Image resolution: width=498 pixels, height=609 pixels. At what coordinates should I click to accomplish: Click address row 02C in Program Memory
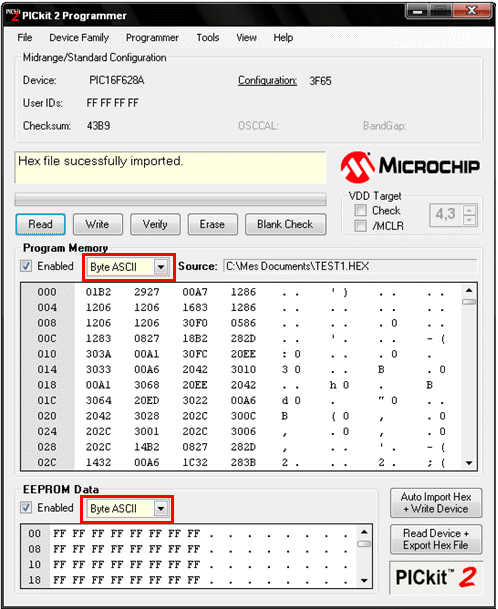[x=47, y=463]
